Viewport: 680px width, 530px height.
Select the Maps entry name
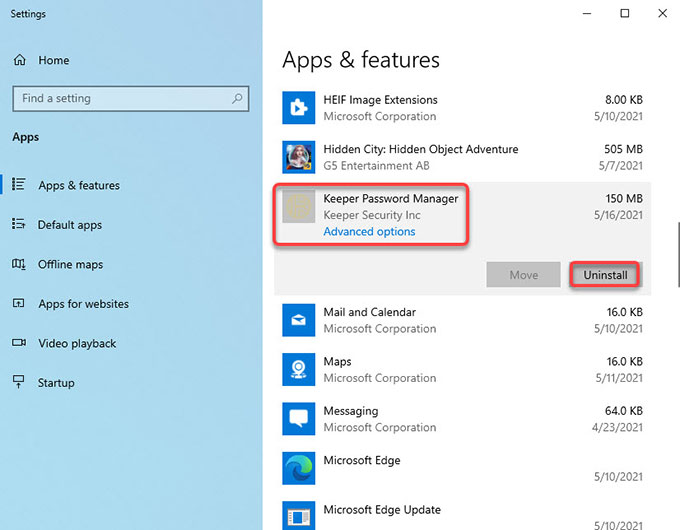(337, 362)
